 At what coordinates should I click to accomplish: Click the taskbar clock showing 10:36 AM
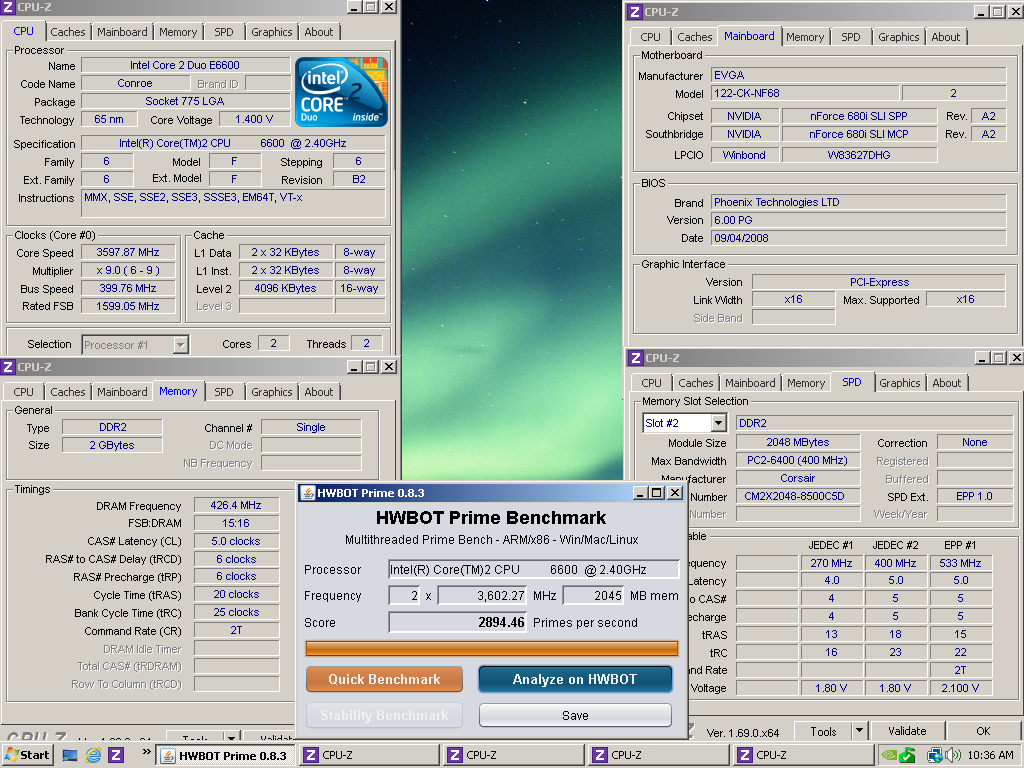(x=990, y=756)
